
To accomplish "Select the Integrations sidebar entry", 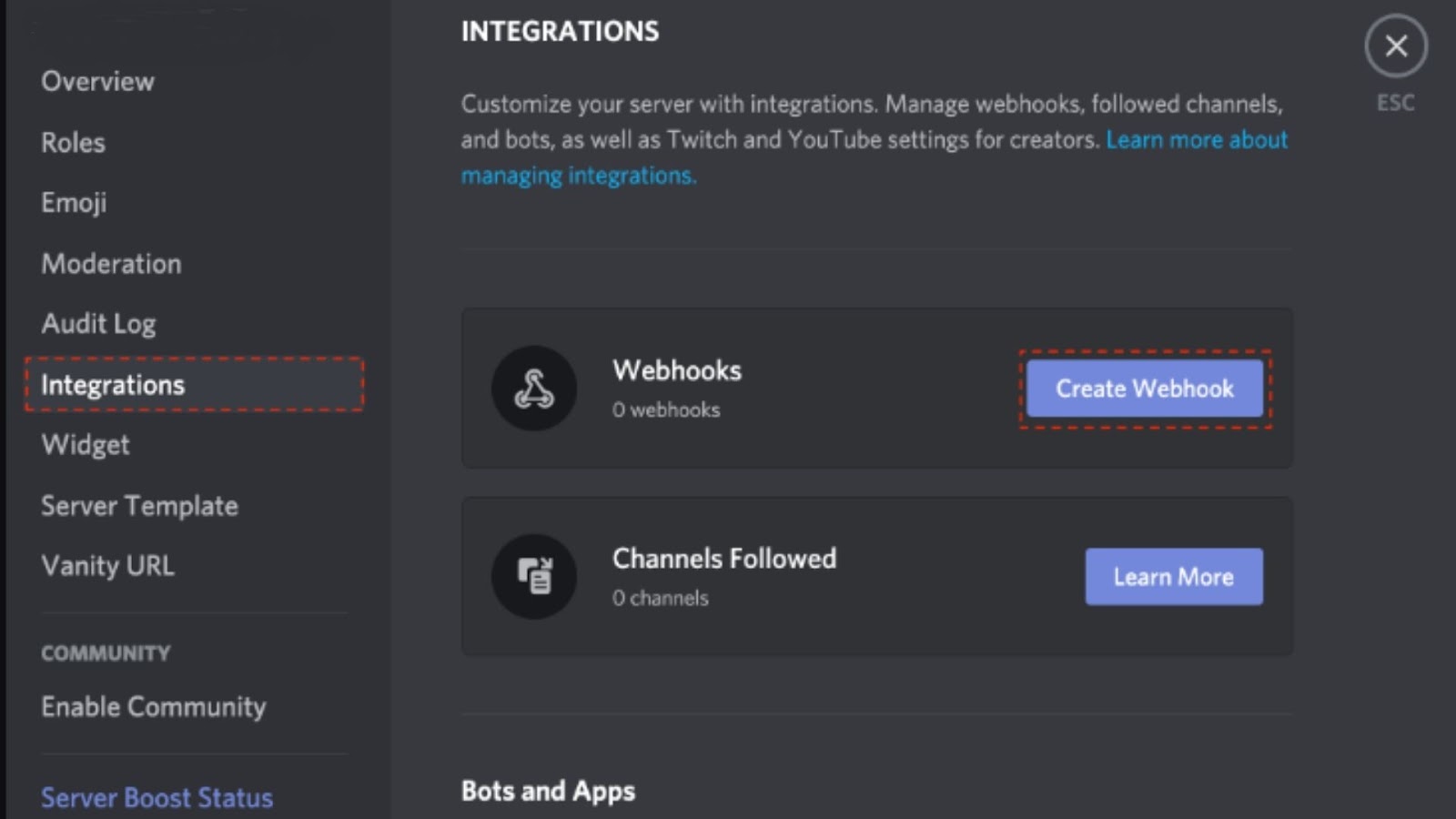I will [112, 384].
